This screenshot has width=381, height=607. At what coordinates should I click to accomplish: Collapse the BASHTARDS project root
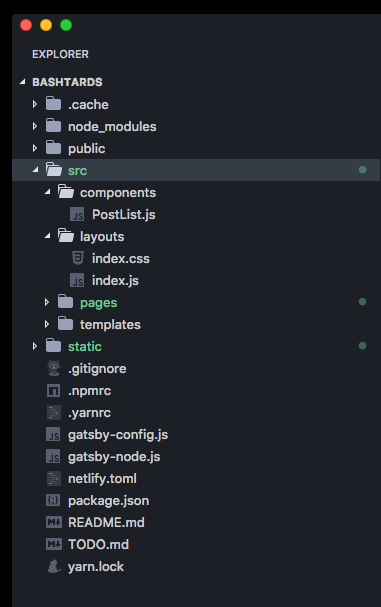point(23,82)
